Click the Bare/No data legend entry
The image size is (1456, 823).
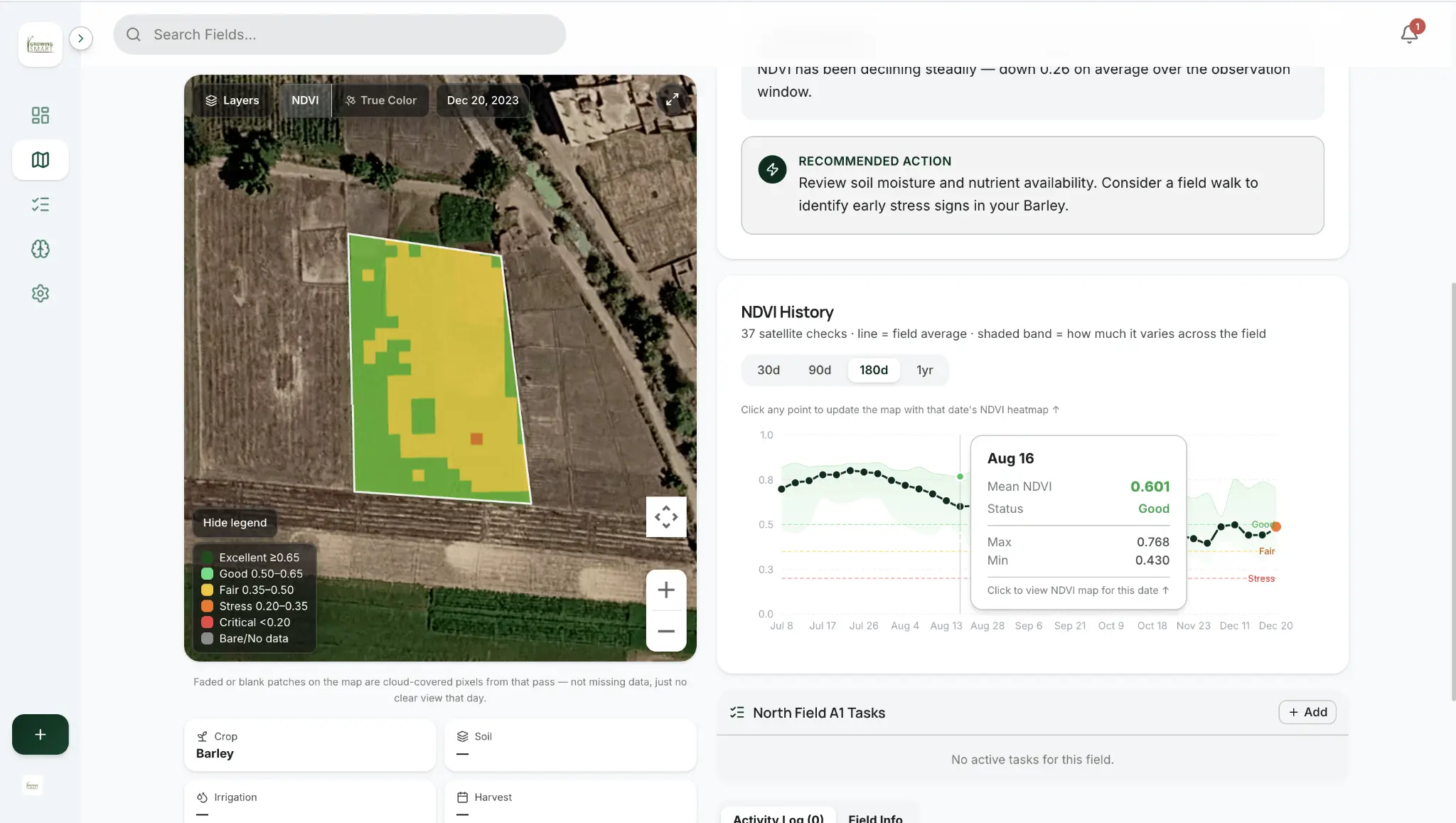245,639
